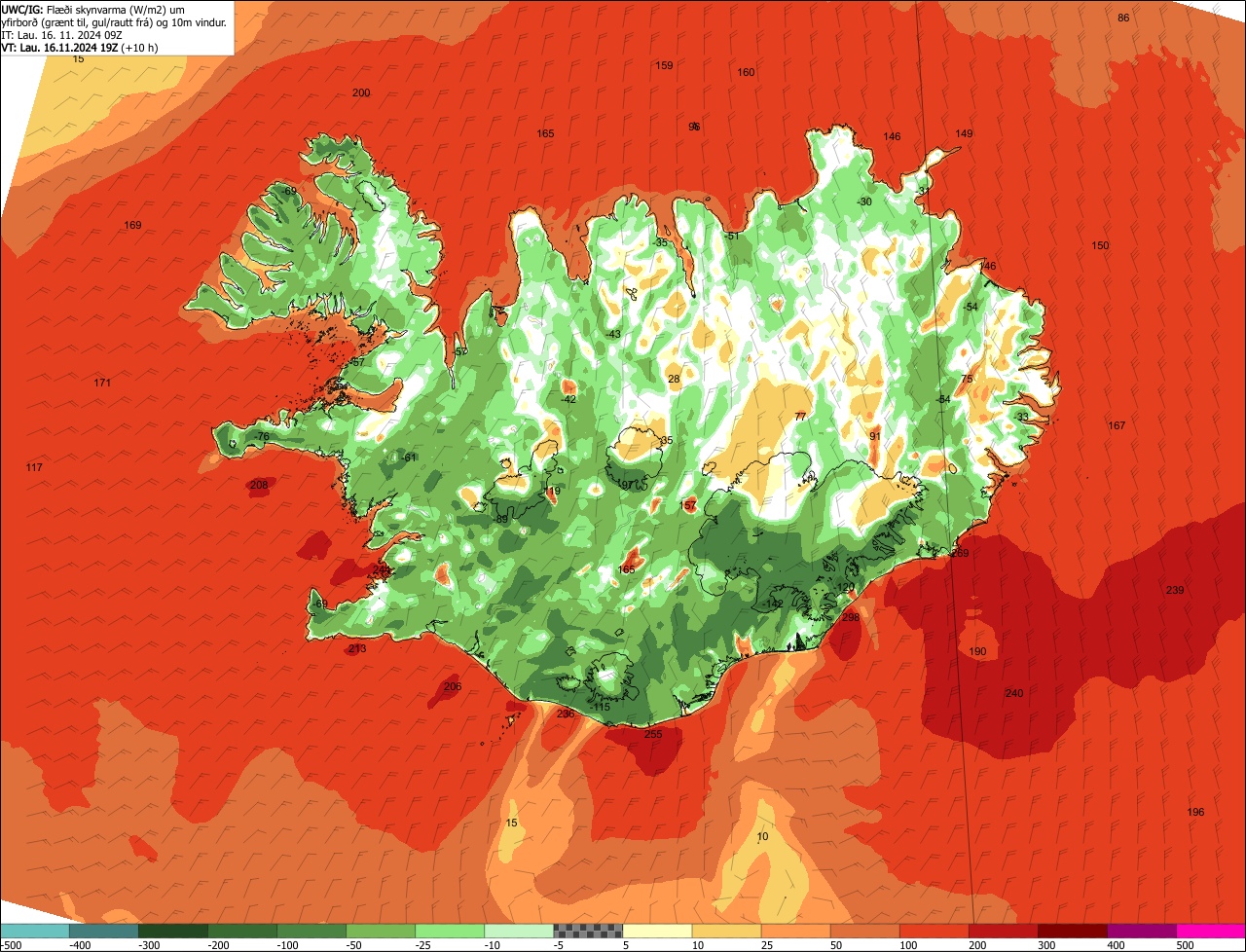
Task: Click the checkered -5 to 5 legend swatch
Action: pyautogui.click(x=588, y=931)
